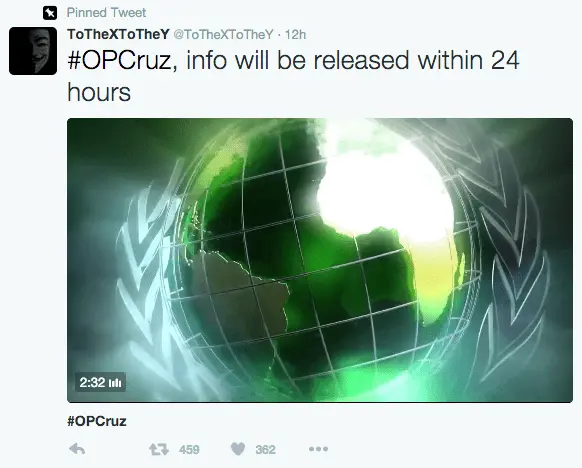
Task: Click the audio bars icon beside 2:32
Action: click(115, 382)
